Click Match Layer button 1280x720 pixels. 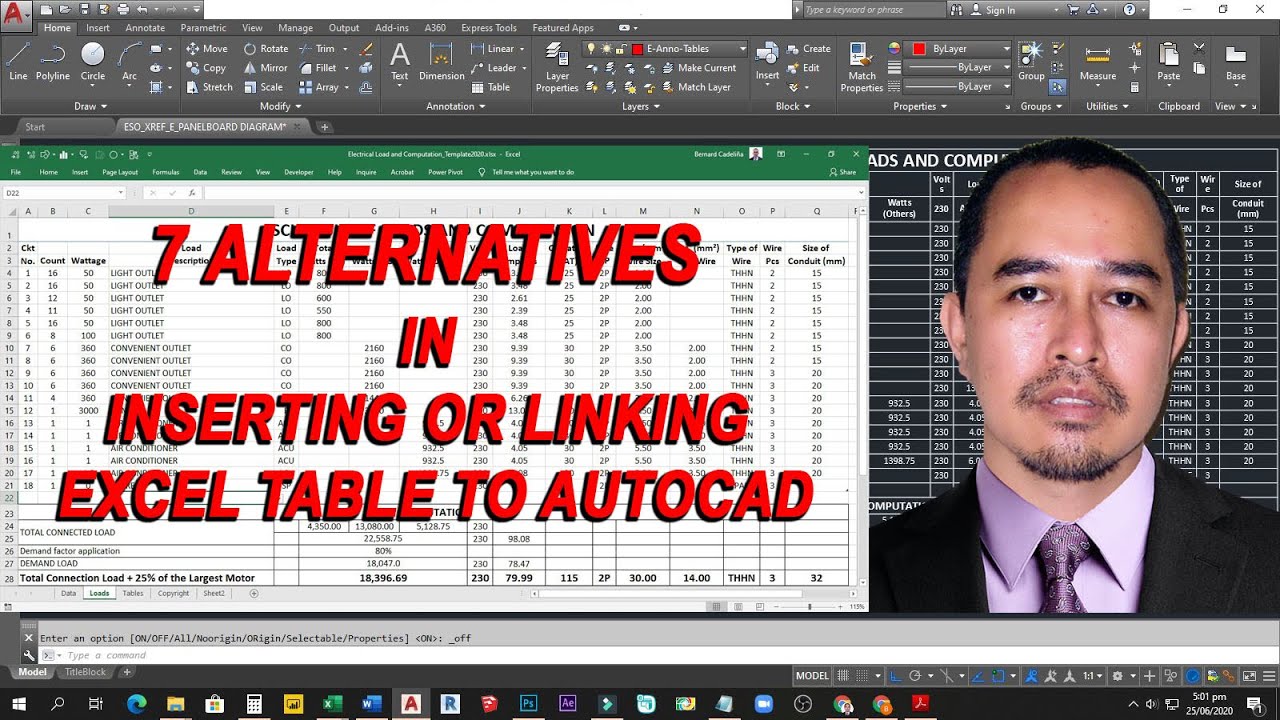coord(695,87)
